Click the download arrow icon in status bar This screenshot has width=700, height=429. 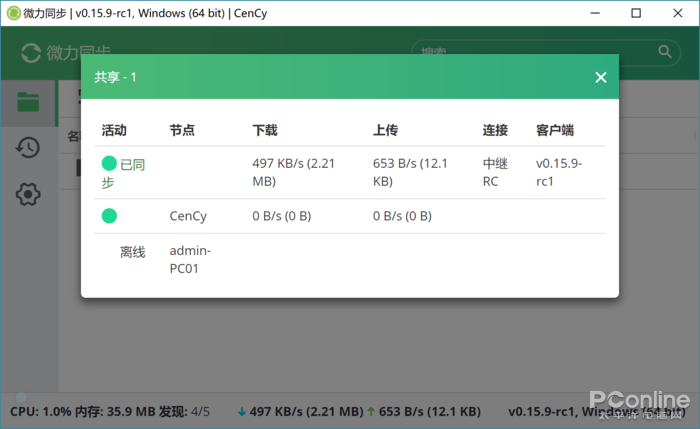242,412
